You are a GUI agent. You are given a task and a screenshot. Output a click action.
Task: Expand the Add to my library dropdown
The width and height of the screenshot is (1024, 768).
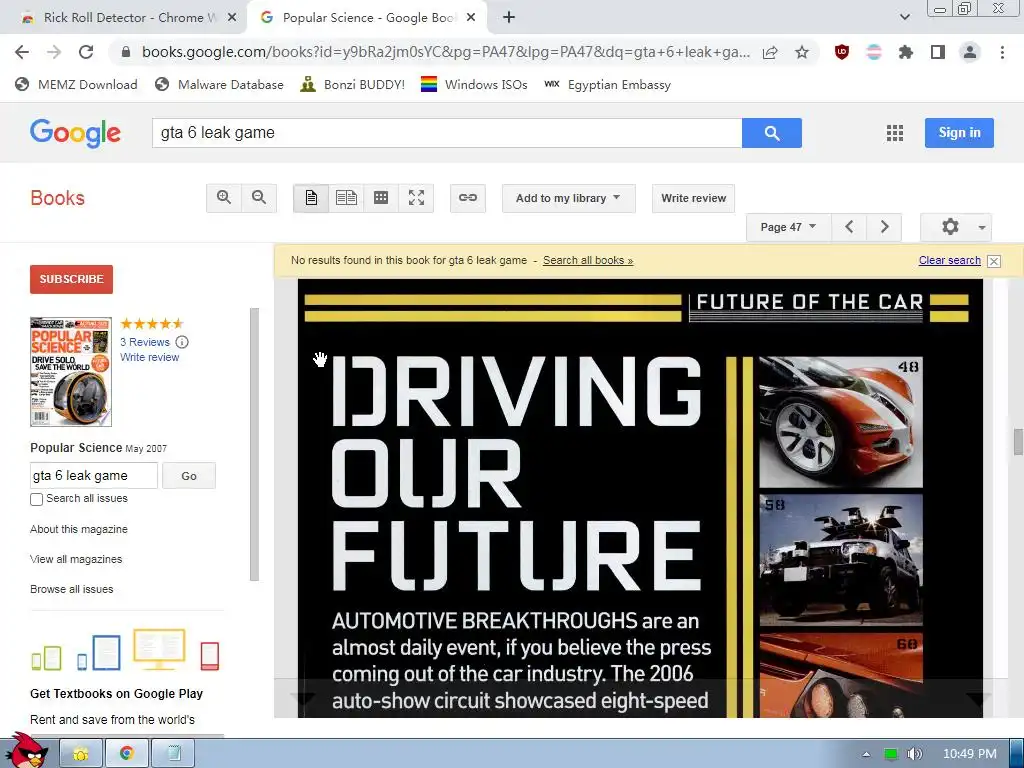[x=568, y=198]
